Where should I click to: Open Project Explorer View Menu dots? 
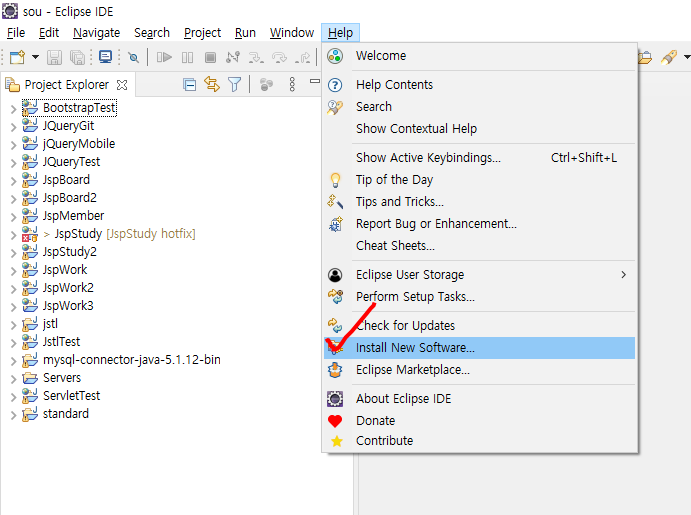click(x=292, y=84)
